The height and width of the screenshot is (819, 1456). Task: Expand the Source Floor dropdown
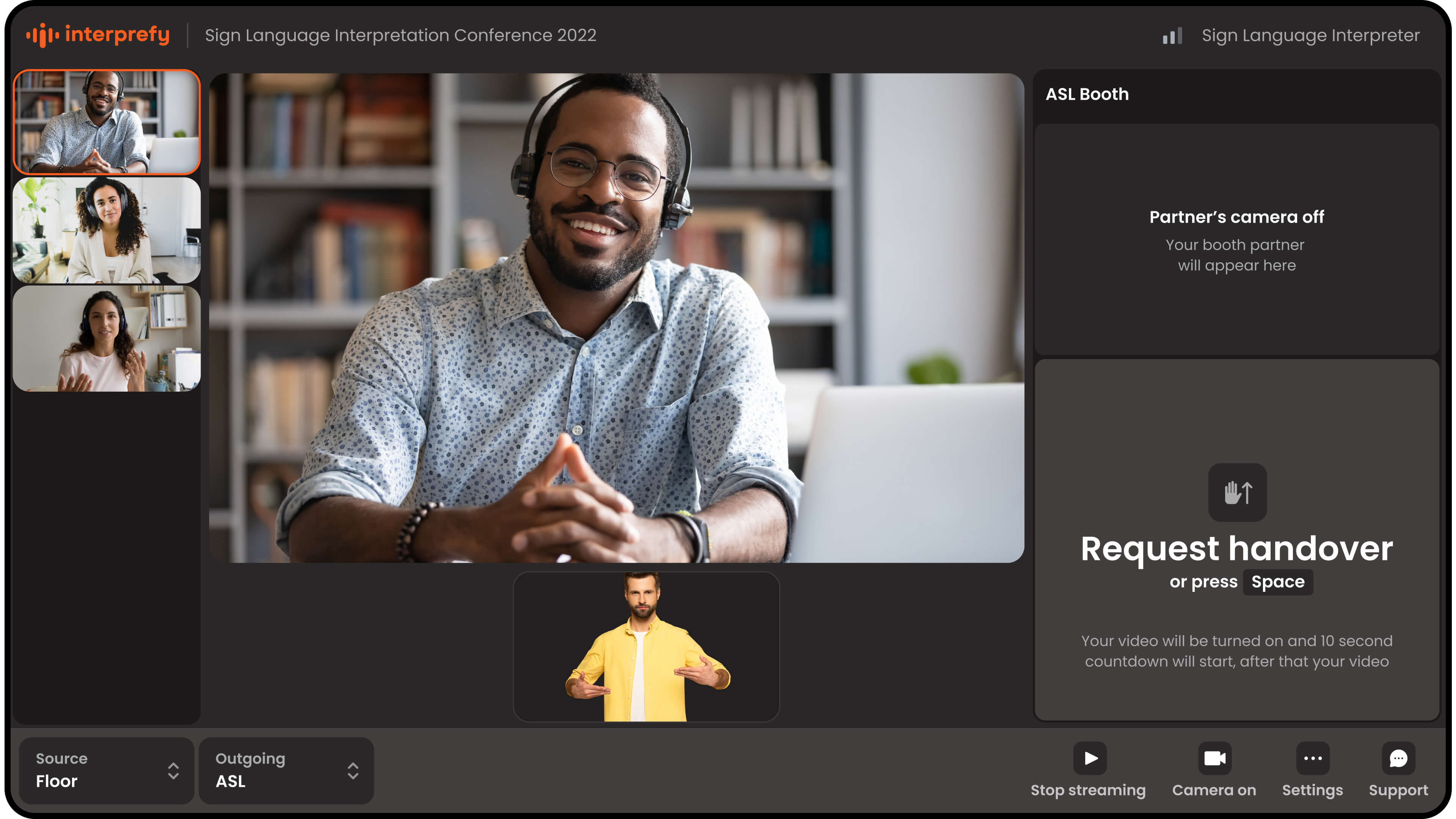[106, 770]
